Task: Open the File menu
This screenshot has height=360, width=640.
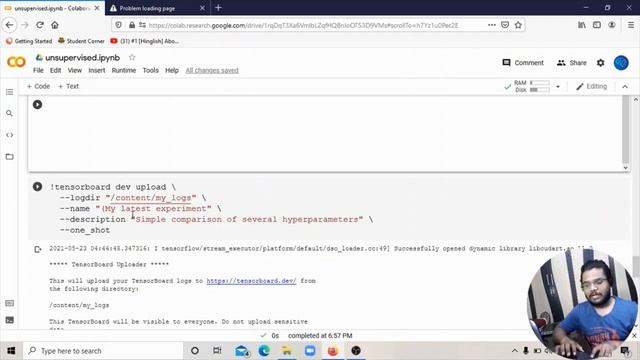Action: 38,70
